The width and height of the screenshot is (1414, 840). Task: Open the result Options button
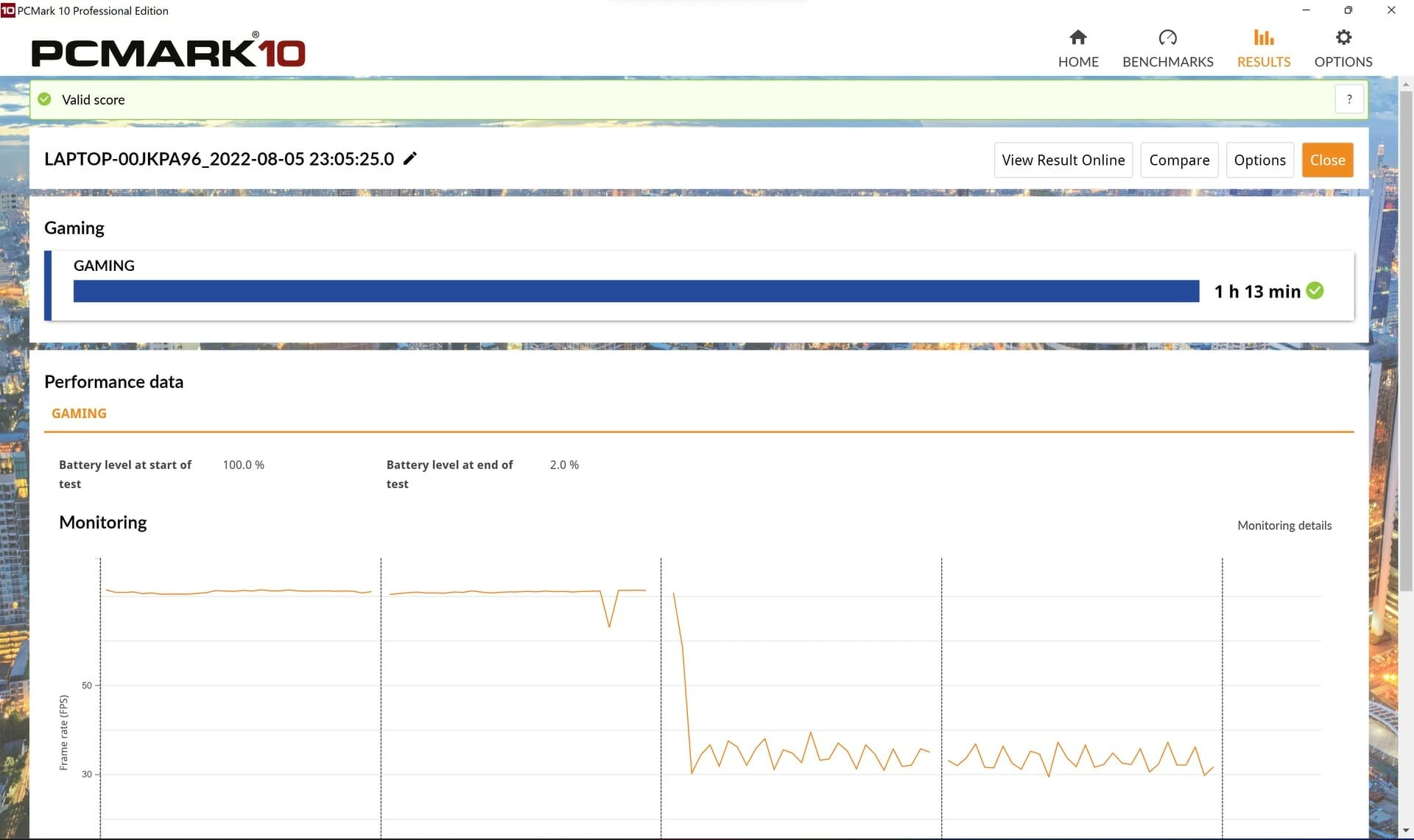(x=1259, y=160)
